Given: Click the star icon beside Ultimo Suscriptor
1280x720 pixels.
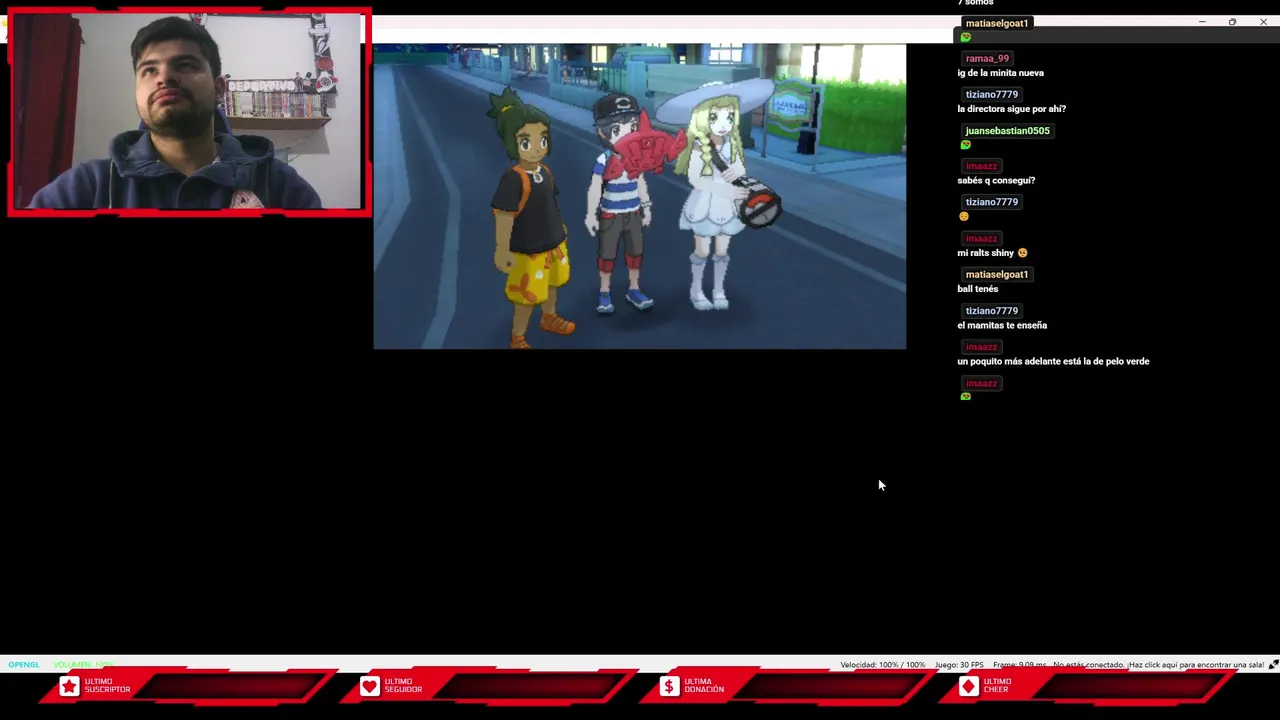Looking at the screenshot, I should pos(69,686).
